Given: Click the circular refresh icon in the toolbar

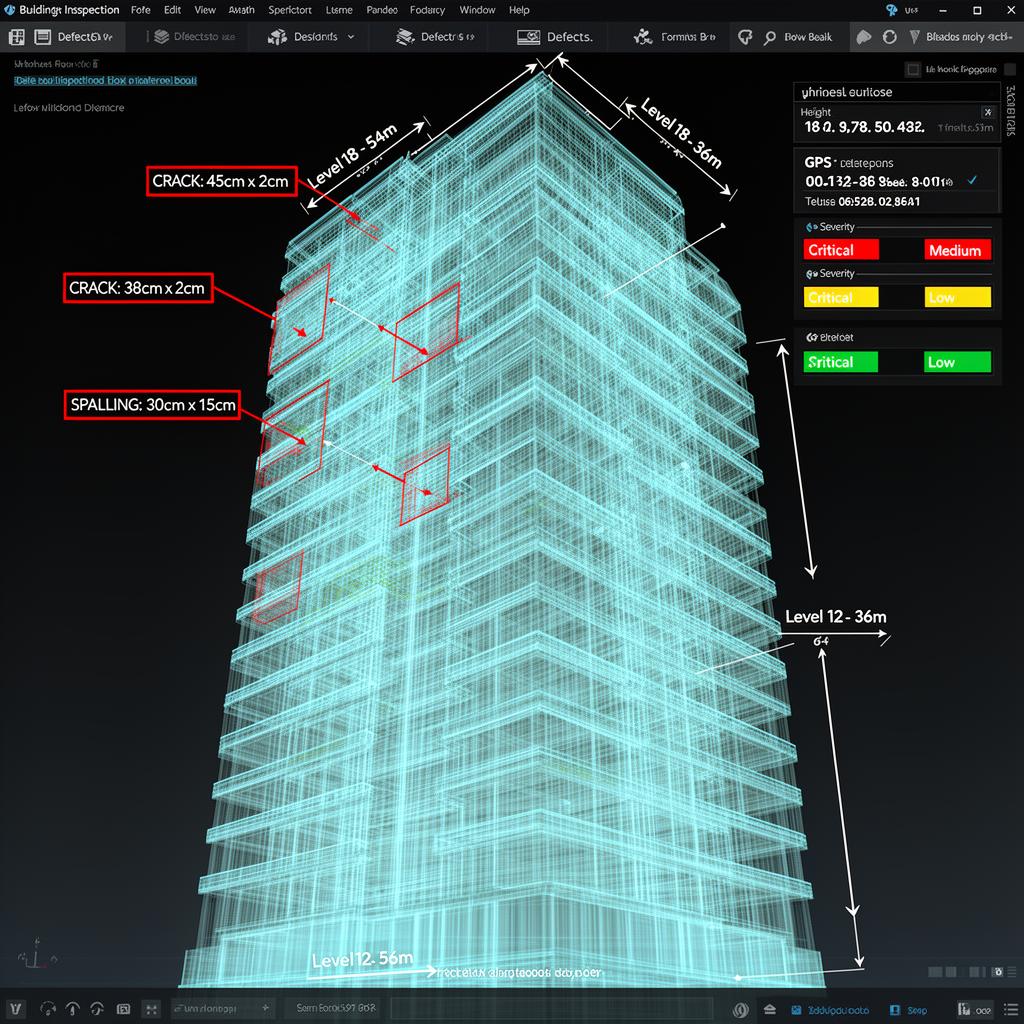Looking at the screenshot, I should tap(889, 37).
